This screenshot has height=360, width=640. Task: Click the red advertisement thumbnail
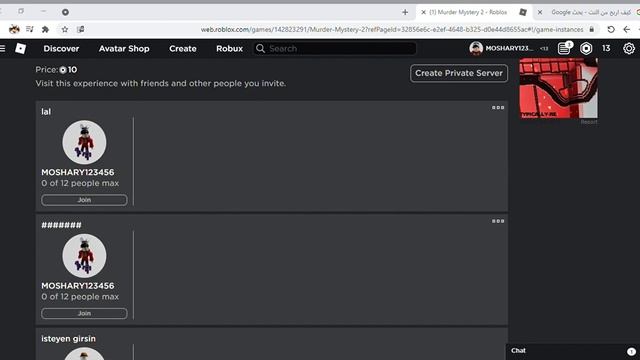(x=558, y=88)
